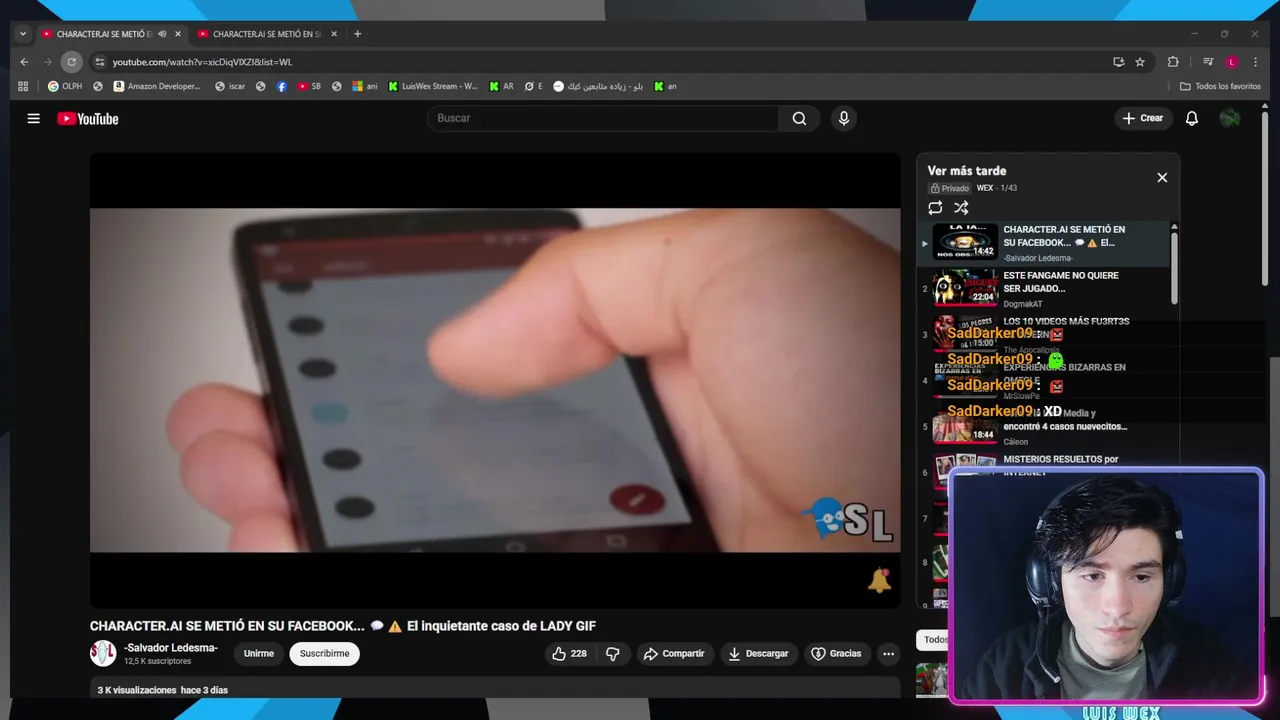Play CHARACTER.AI SE METIÓ playlist thumbnail

coord(965,242)
